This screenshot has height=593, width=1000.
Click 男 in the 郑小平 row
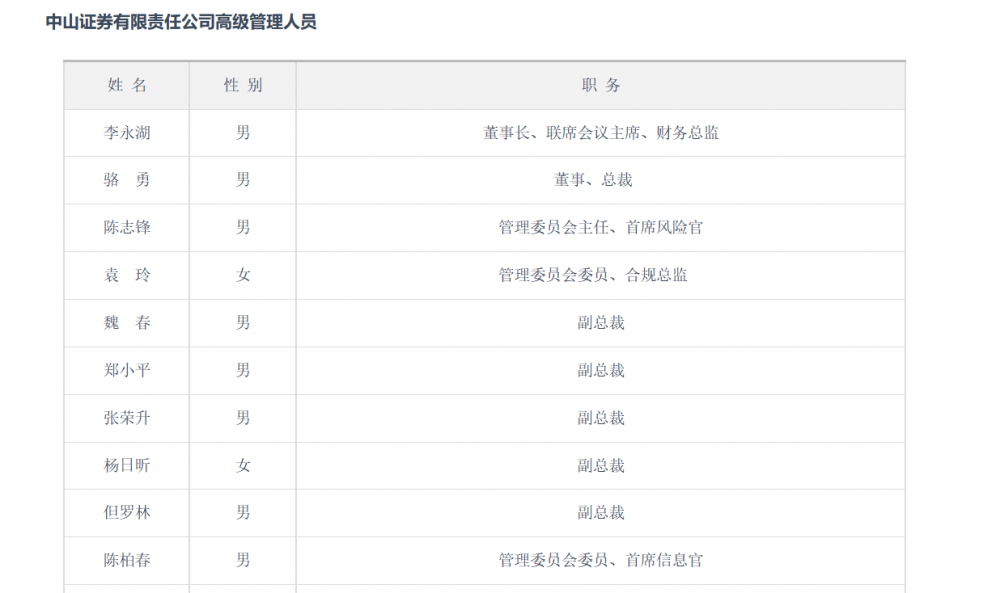243,370
